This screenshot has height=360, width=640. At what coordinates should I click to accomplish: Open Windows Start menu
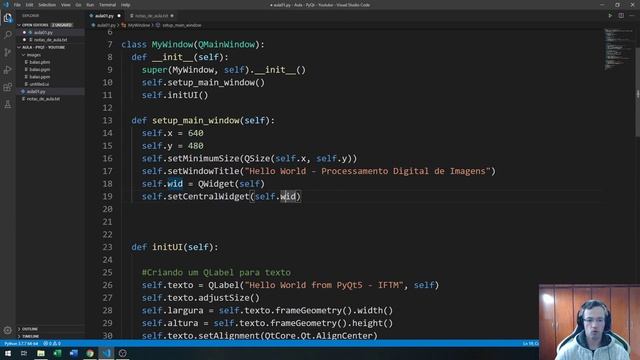pos(8,353)
